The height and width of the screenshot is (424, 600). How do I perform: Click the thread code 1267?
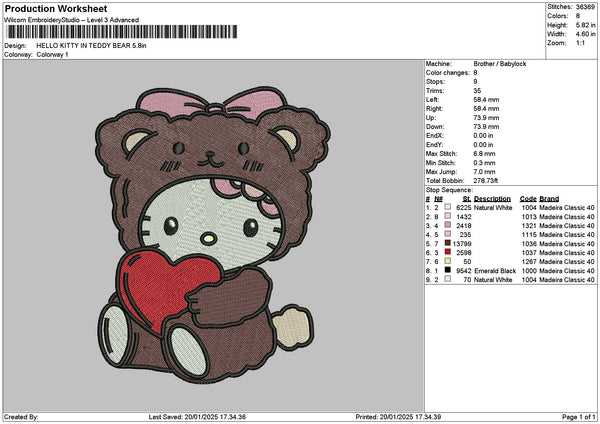(529, 262)
